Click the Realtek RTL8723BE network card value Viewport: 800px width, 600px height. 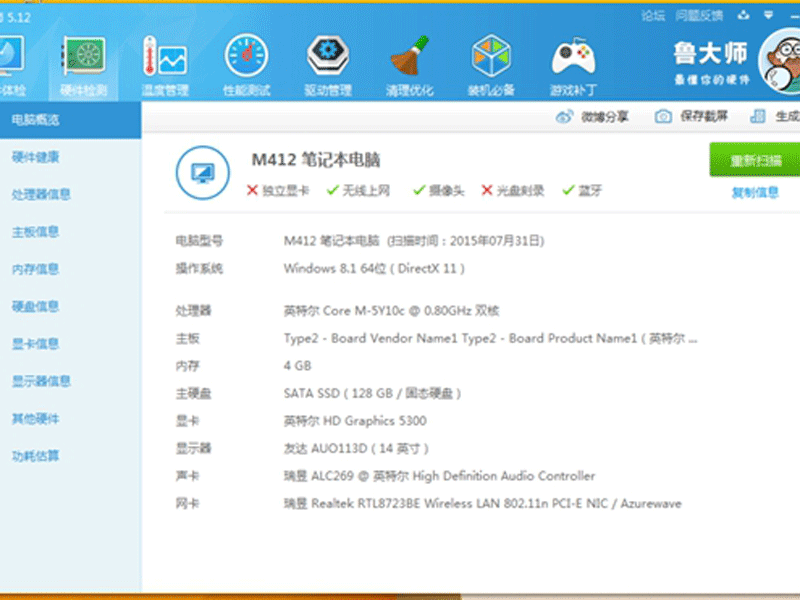click(483, 504)
